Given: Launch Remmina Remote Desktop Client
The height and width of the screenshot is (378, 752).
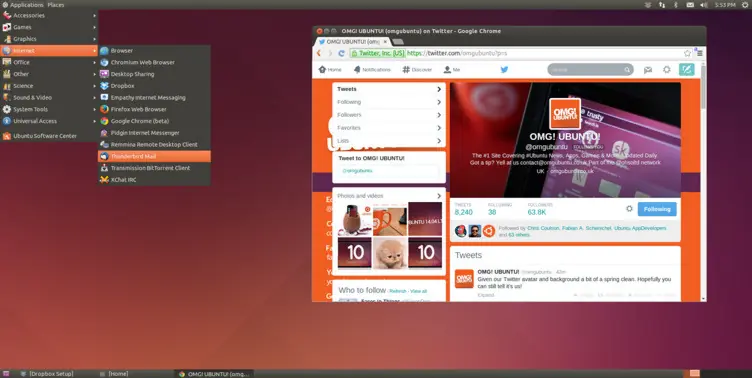Looking at the screenshot, I should coord(154,144).
